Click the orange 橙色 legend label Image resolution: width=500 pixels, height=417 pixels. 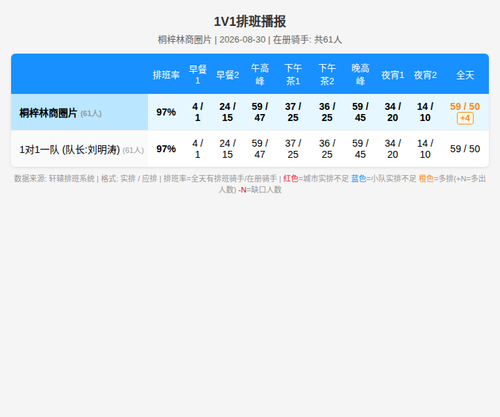426,179
